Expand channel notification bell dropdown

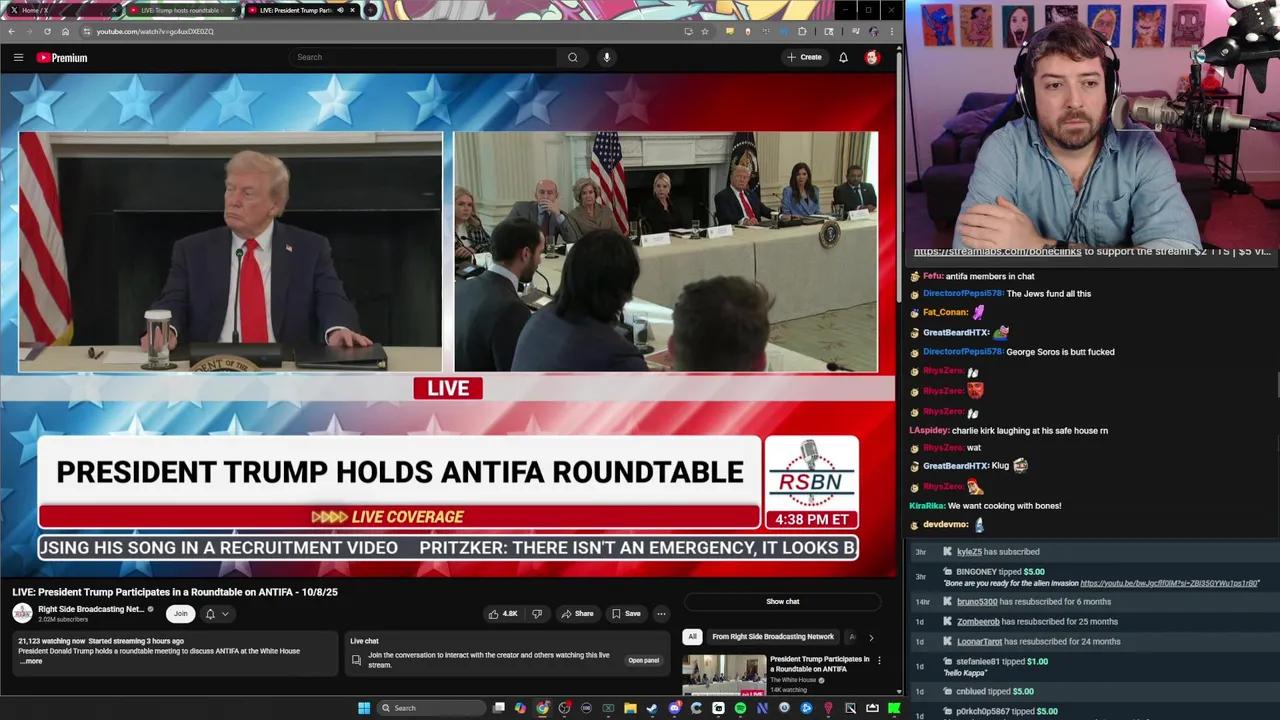[217, 614]
